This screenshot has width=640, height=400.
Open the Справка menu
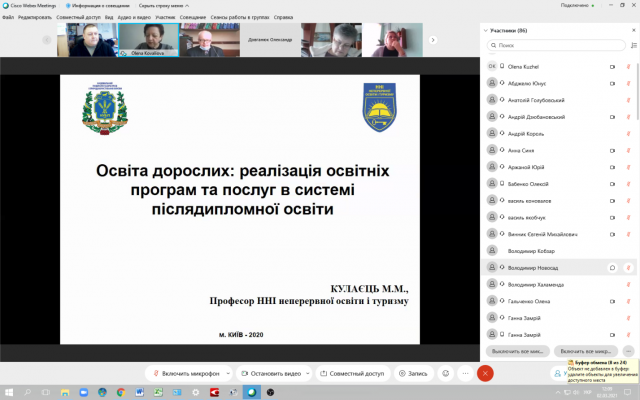[284, 17]
